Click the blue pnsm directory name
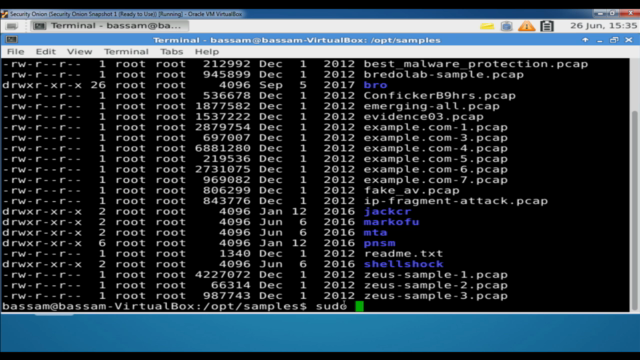The image size is (640, 360). pyautogui.click(x=380, y=244)
